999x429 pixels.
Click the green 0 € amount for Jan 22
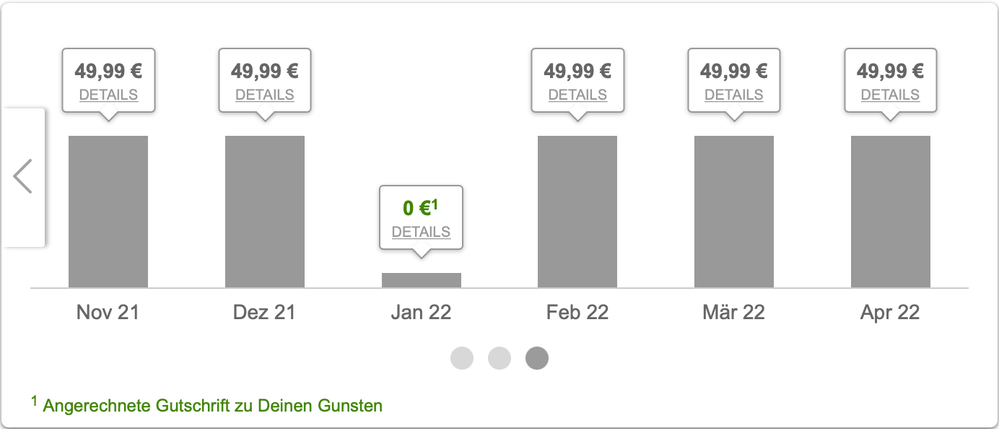coord(420,208)
